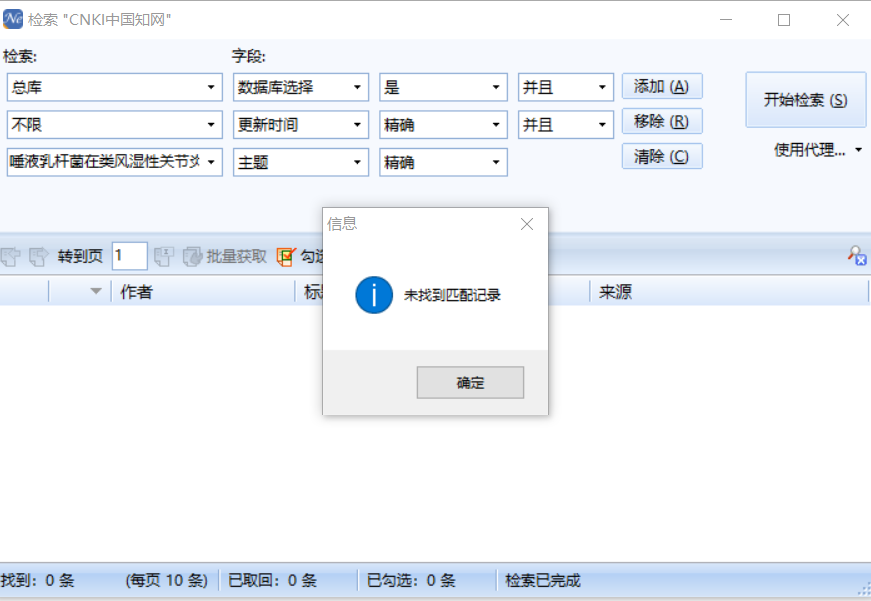Click the find icon at toolbar right
The image size is (871, 601).
(857, 257)
